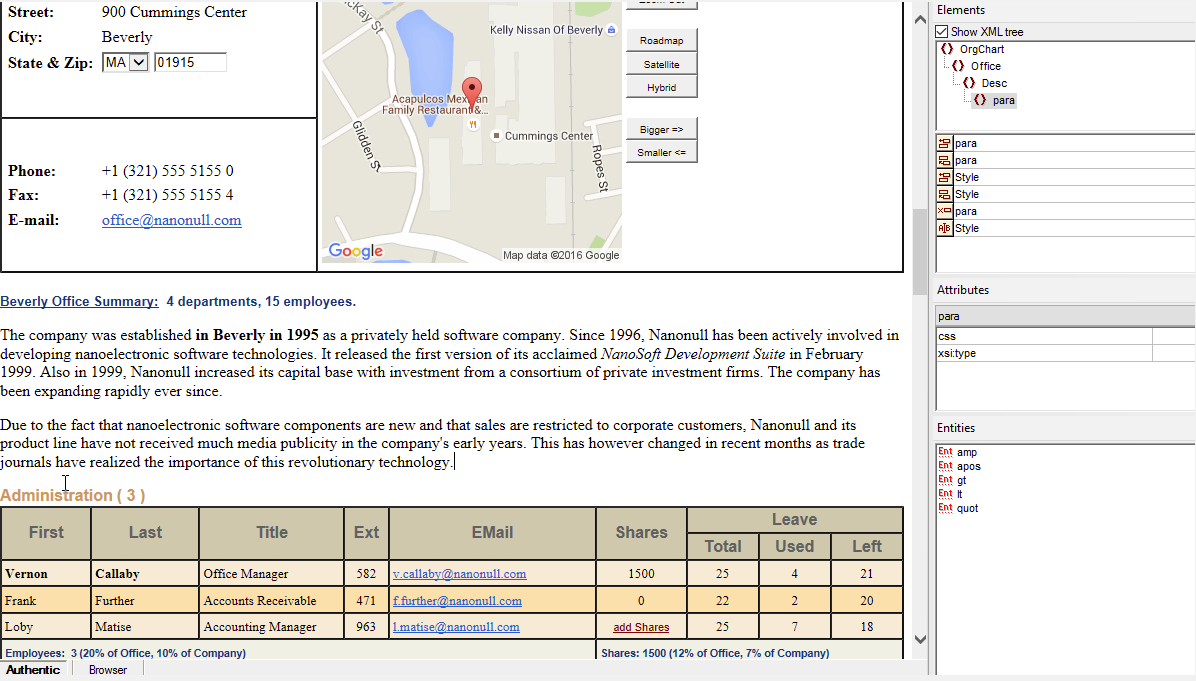The height and width of the screenshot is (681, 1196).
Task: Click the Leave column header
Action: point(795,519)
